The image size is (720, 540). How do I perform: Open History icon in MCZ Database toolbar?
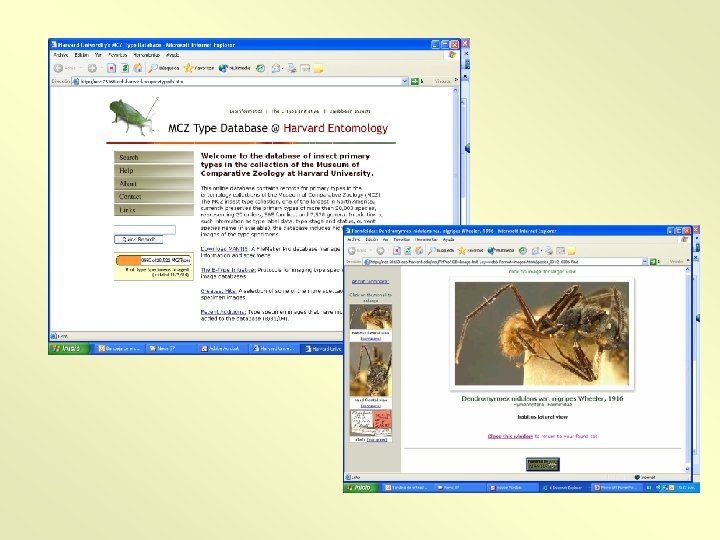(260, 68)
